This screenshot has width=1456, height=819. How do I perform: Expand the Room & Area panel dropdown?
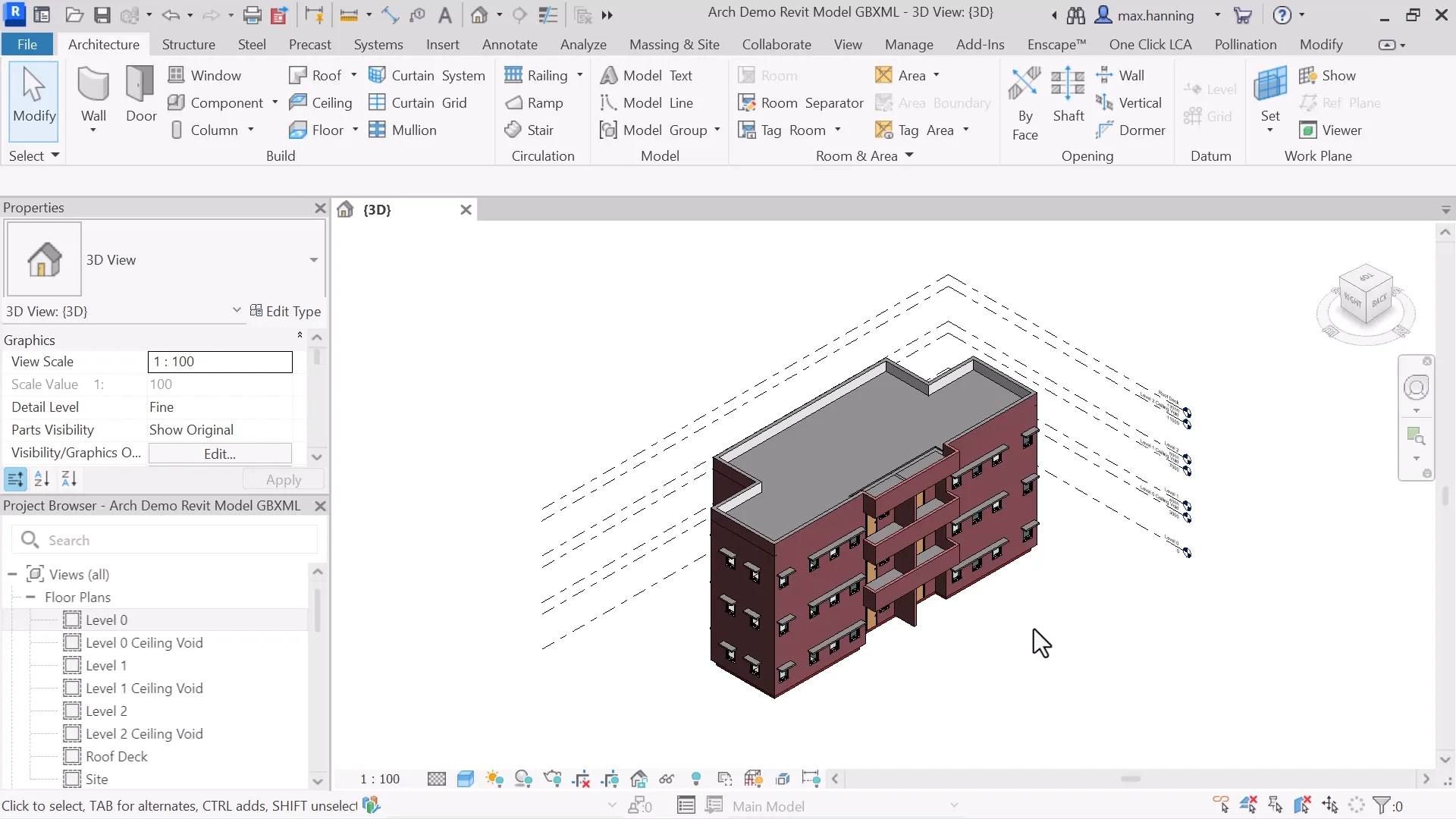point(909,155)
